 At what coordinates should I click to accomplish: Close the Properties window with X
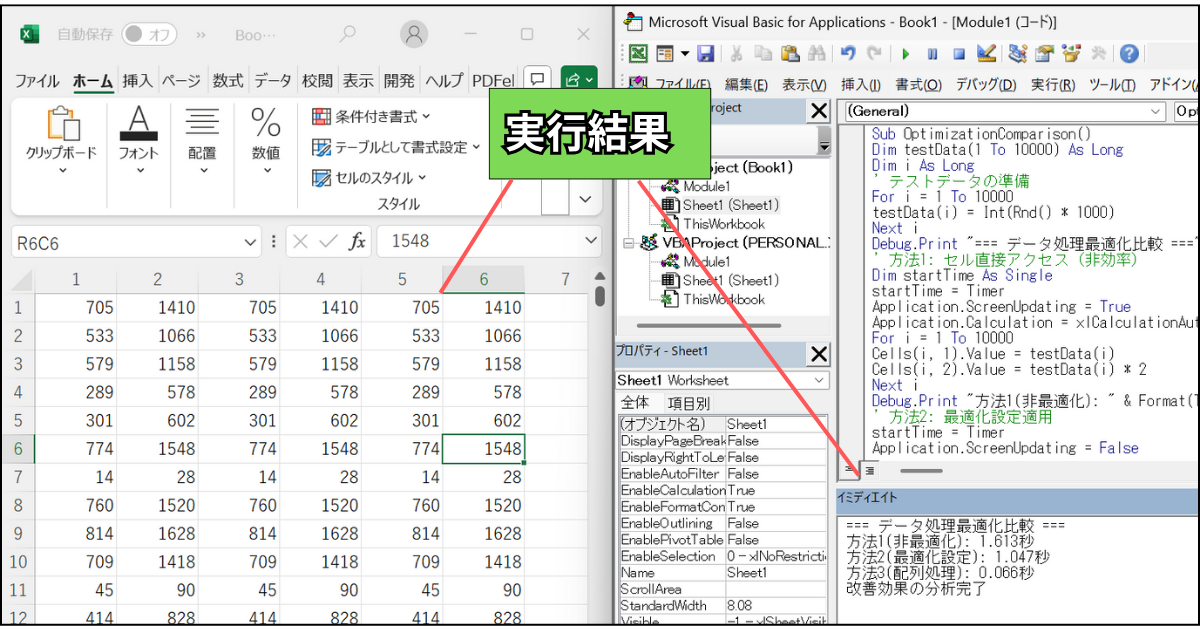click(818, 353)
